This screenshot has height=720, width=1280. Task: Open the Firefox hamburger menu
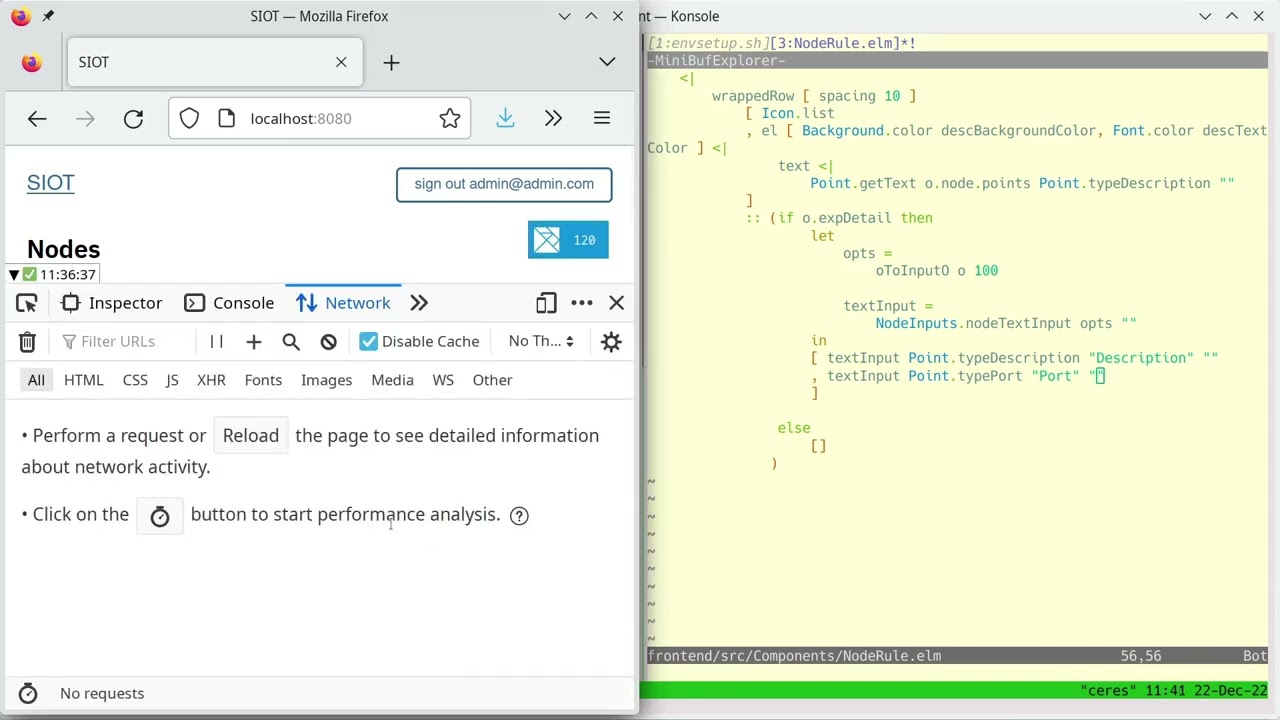[602, 119]
